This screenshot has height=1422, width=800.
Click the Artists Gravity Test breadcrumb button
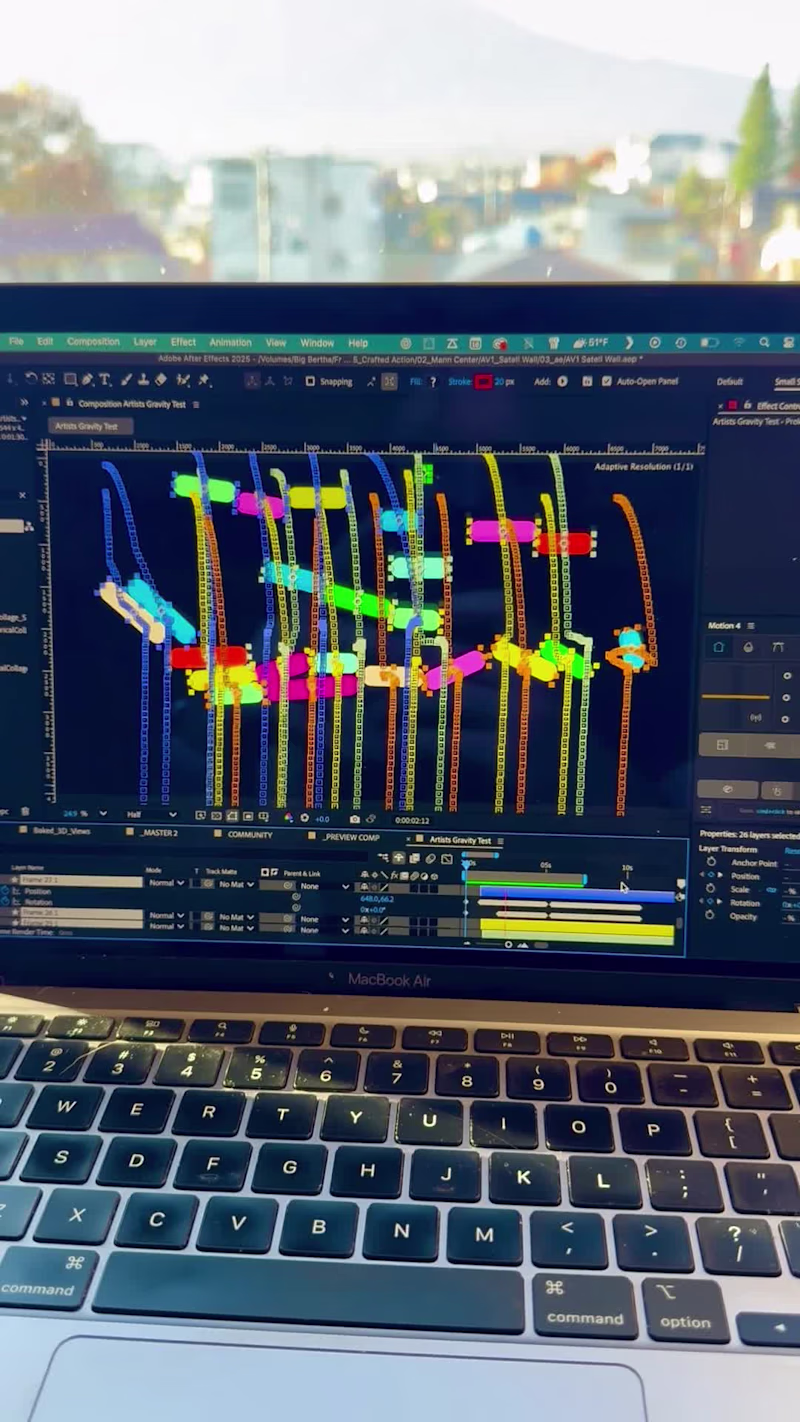[90, 426]
